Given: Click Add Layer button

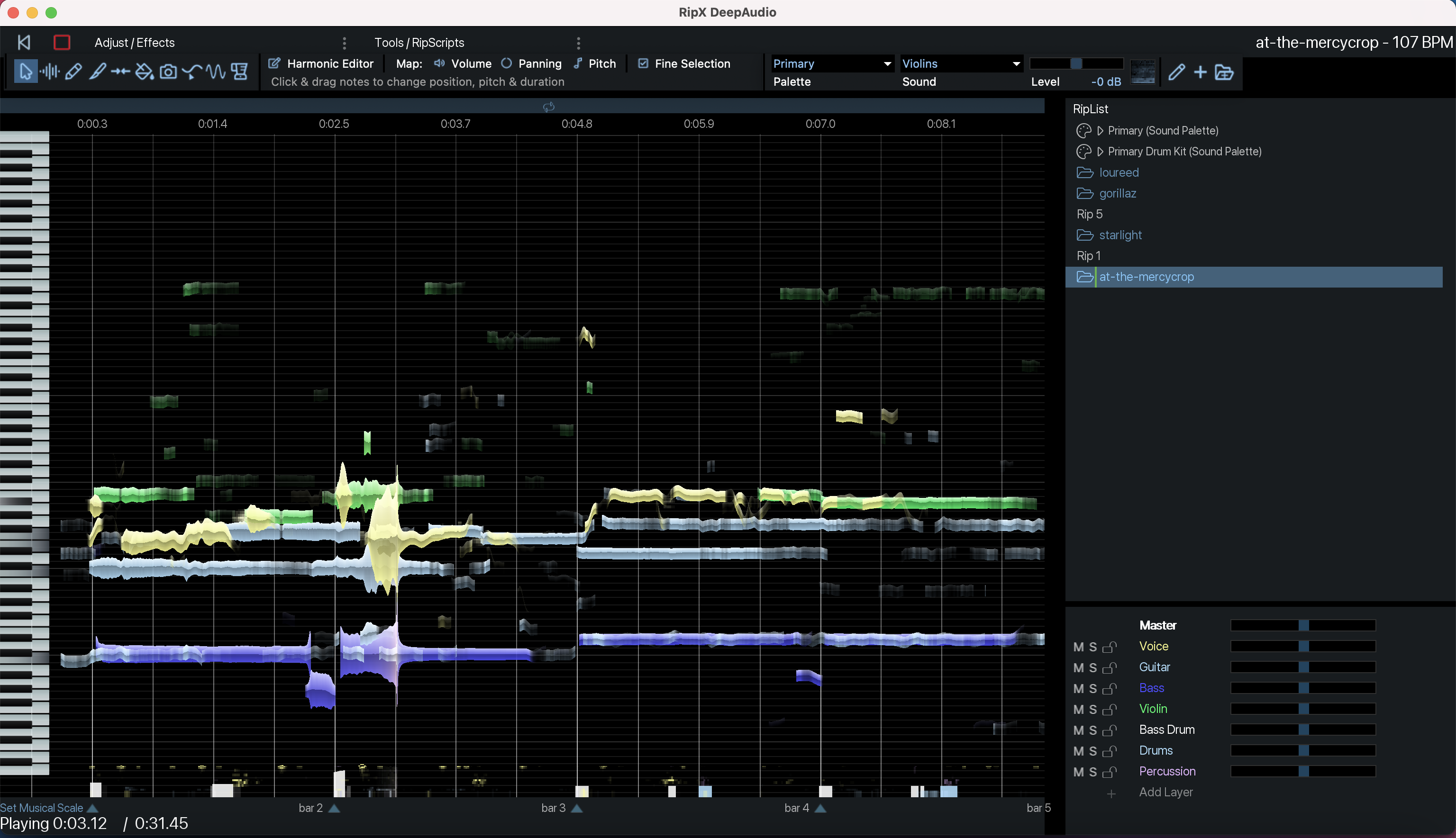Looking at the screenshot, I should 1165,793.
